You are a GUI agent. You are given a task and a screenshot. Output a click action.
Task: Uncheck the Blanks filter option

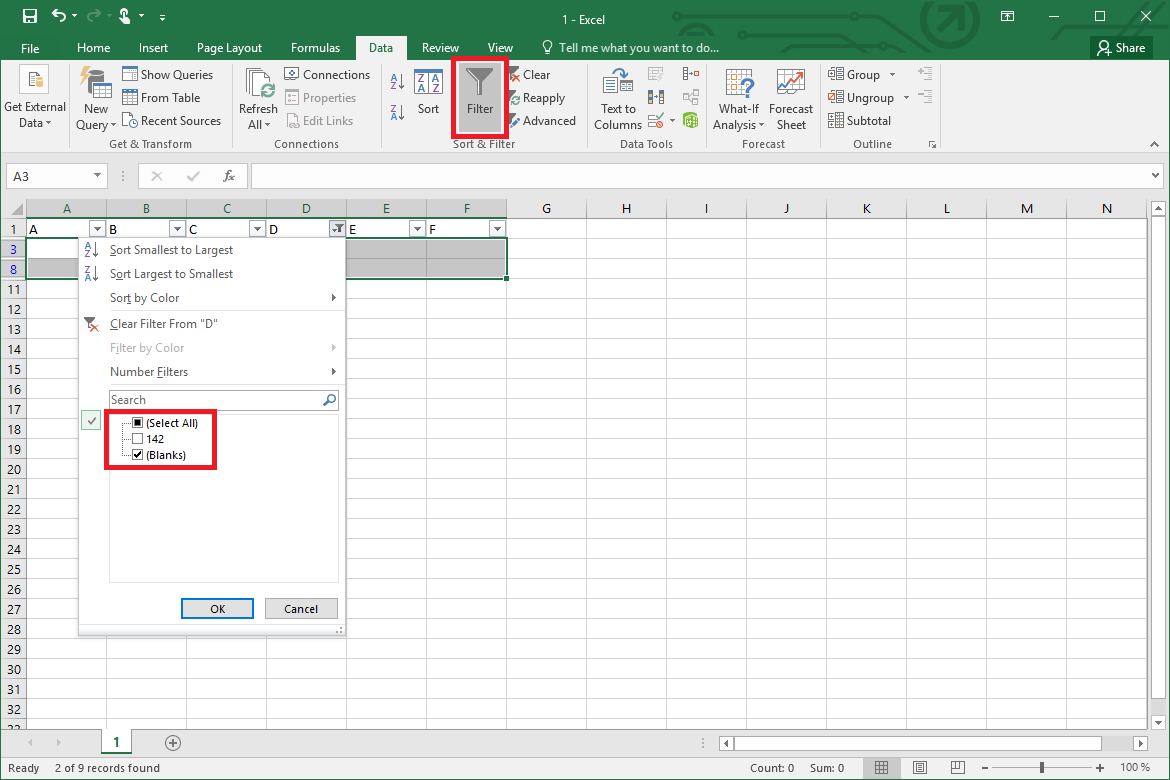coord(137,454)
